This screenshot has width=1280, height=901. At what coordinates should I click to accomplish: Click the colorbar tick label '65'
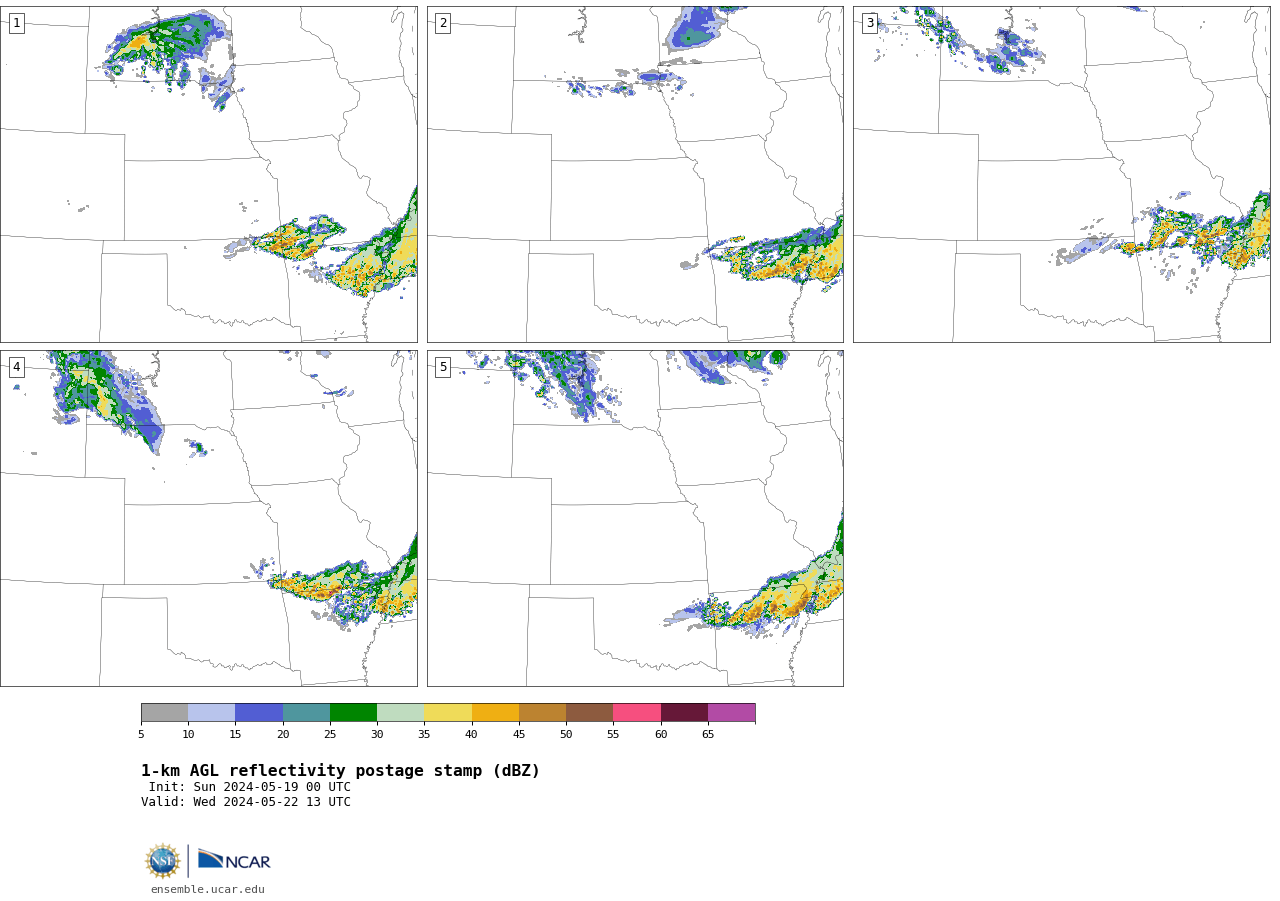(x=708, y=735)
